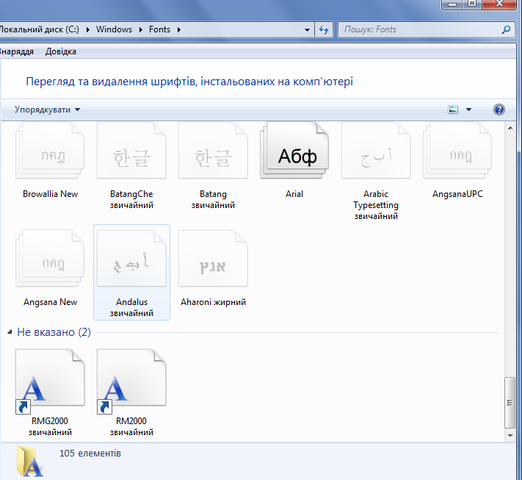Click the AngsanaUPC font name label
Image resolution: width=522 pixels, height=480 pixels.
point(457,194)
